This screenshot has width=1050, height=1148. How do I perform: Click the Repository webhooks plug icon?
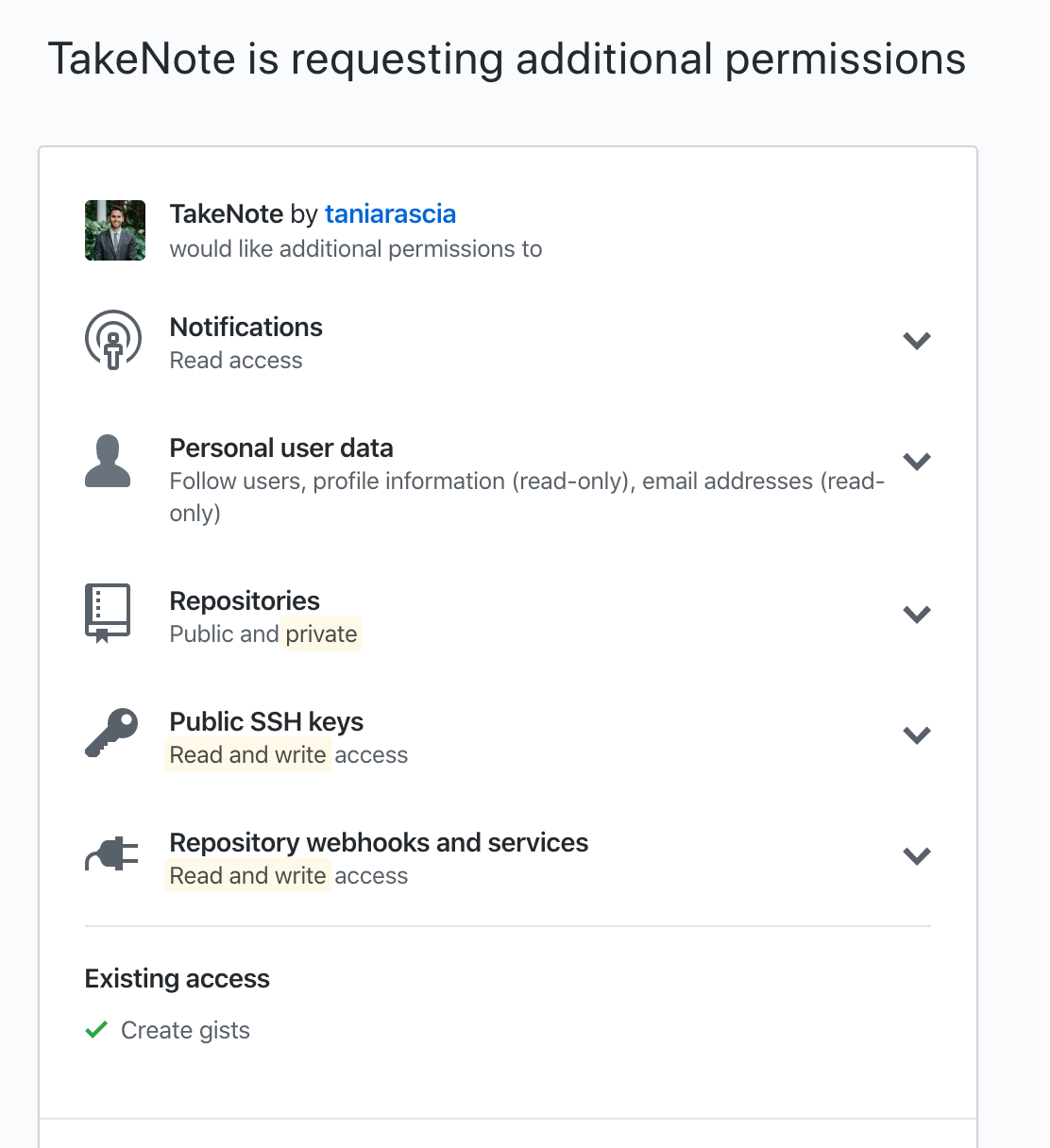110,854
